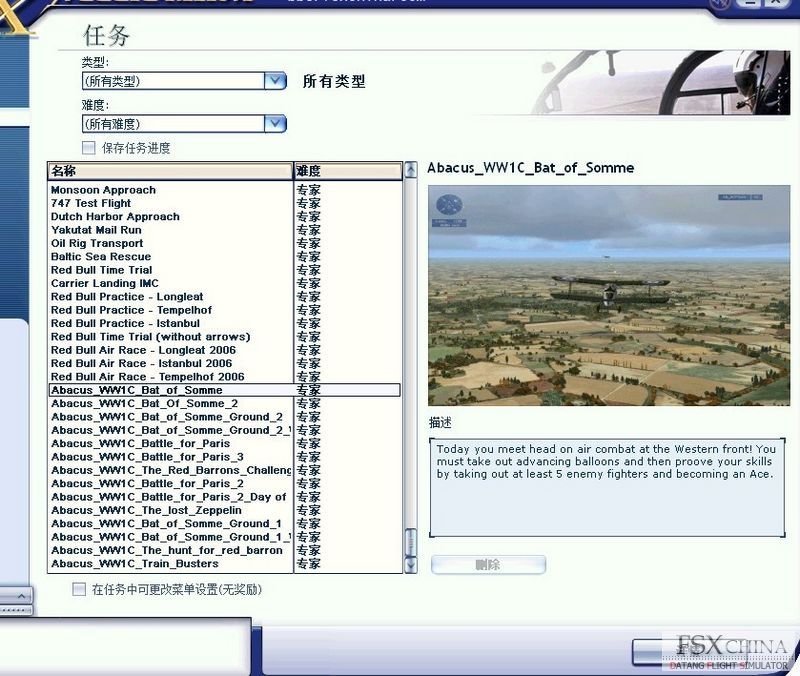The image size is (800, 676).
Task: Click the 删除 delete button
Action: [488, 565]
